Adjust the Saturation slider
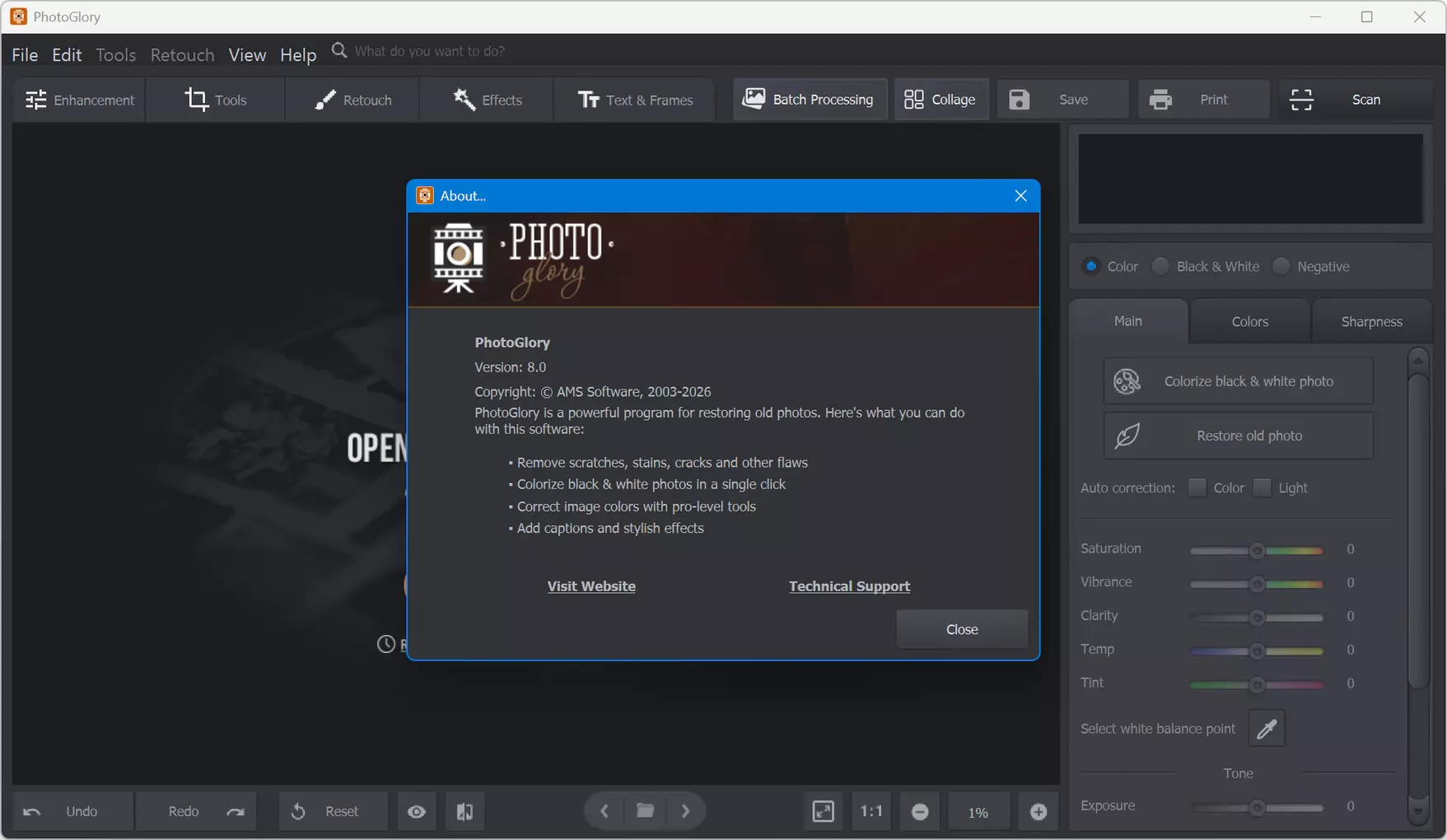The image size is (1447, 840). [1257, 550]
